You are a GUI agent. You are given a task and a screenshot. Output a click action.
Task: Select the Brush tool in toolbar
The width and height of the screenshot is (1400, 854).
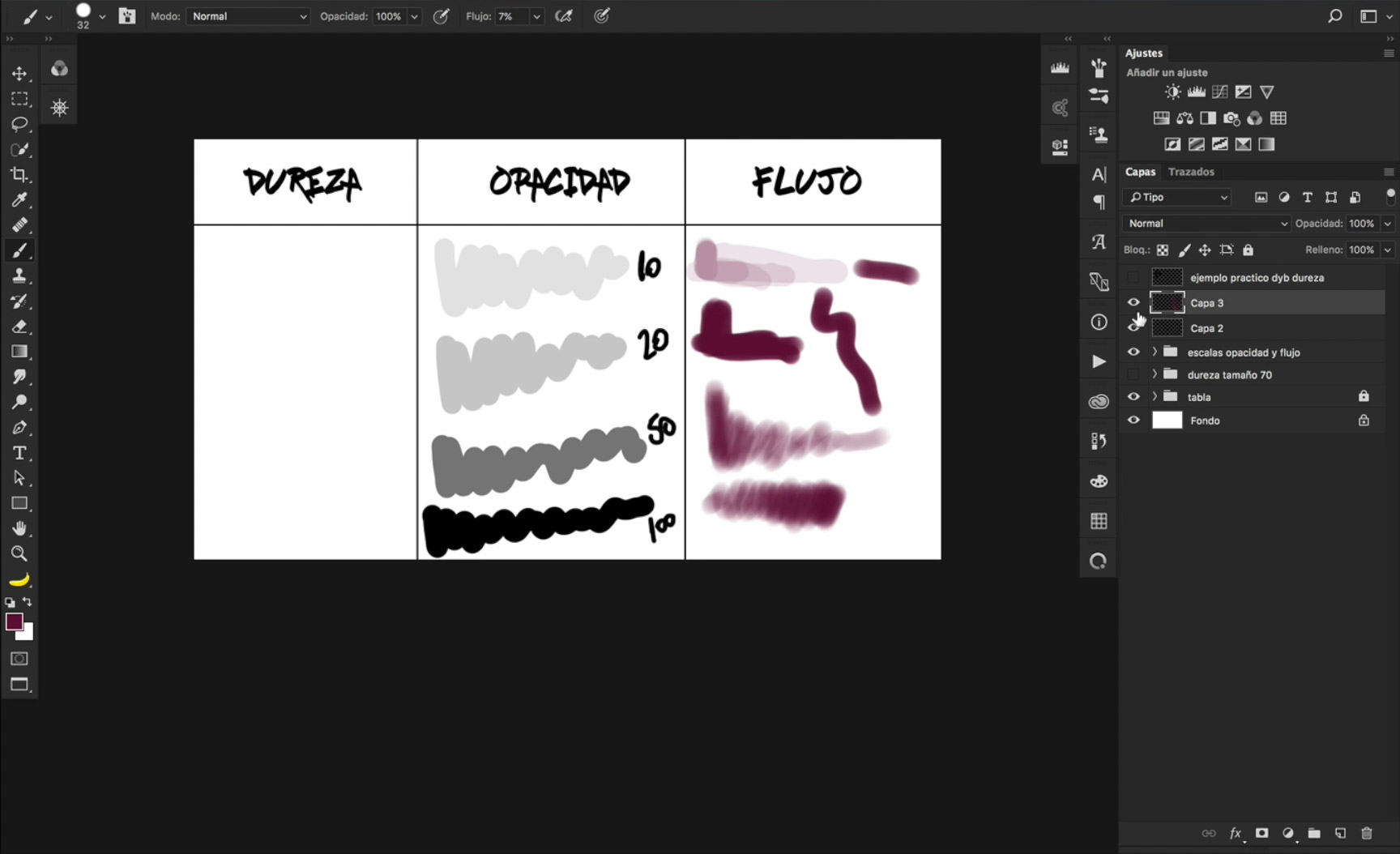[19, 250]
